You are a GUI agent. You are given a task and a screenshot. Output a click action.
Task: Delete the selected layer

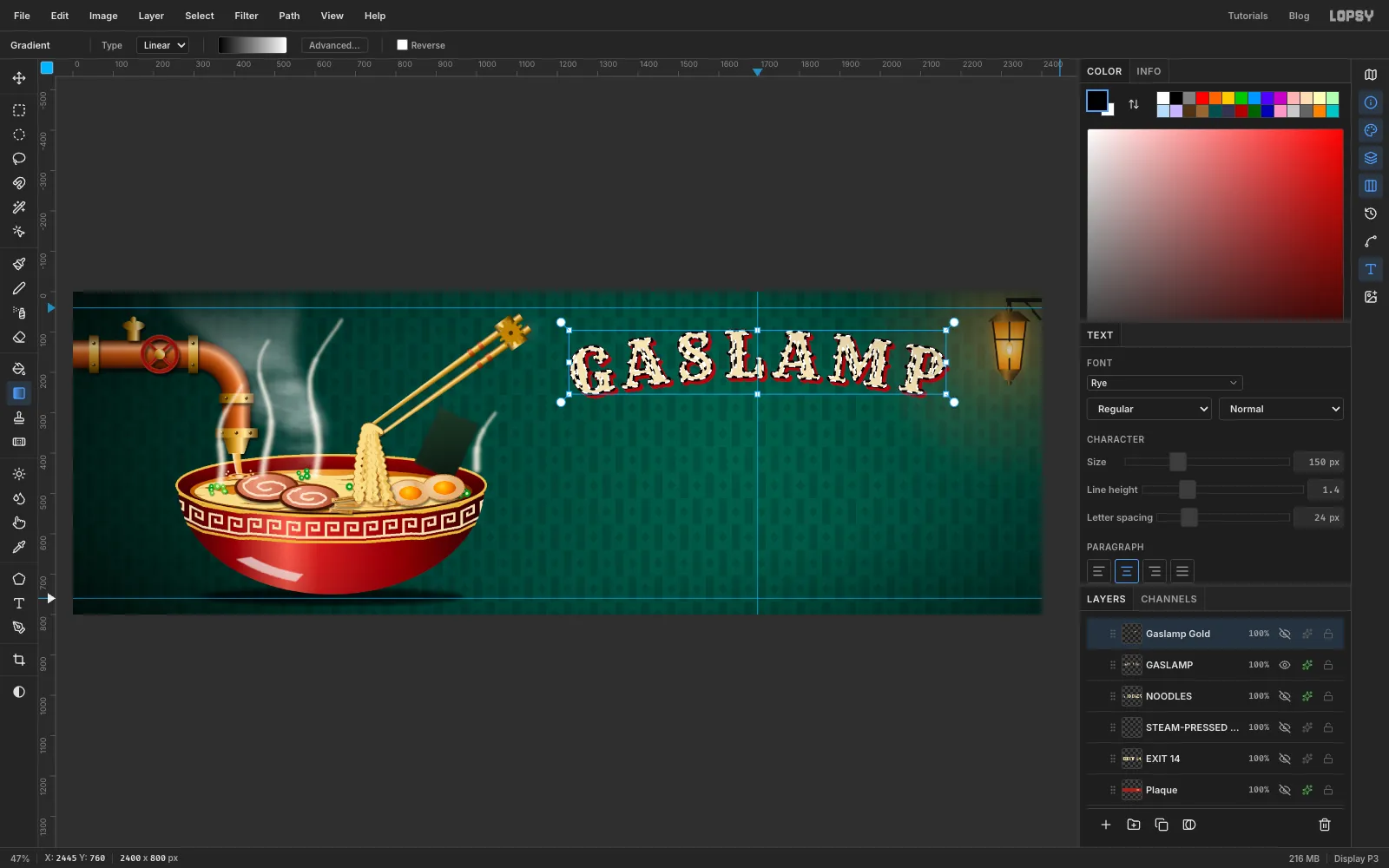pyautogui.click(x=1325, y=825)
